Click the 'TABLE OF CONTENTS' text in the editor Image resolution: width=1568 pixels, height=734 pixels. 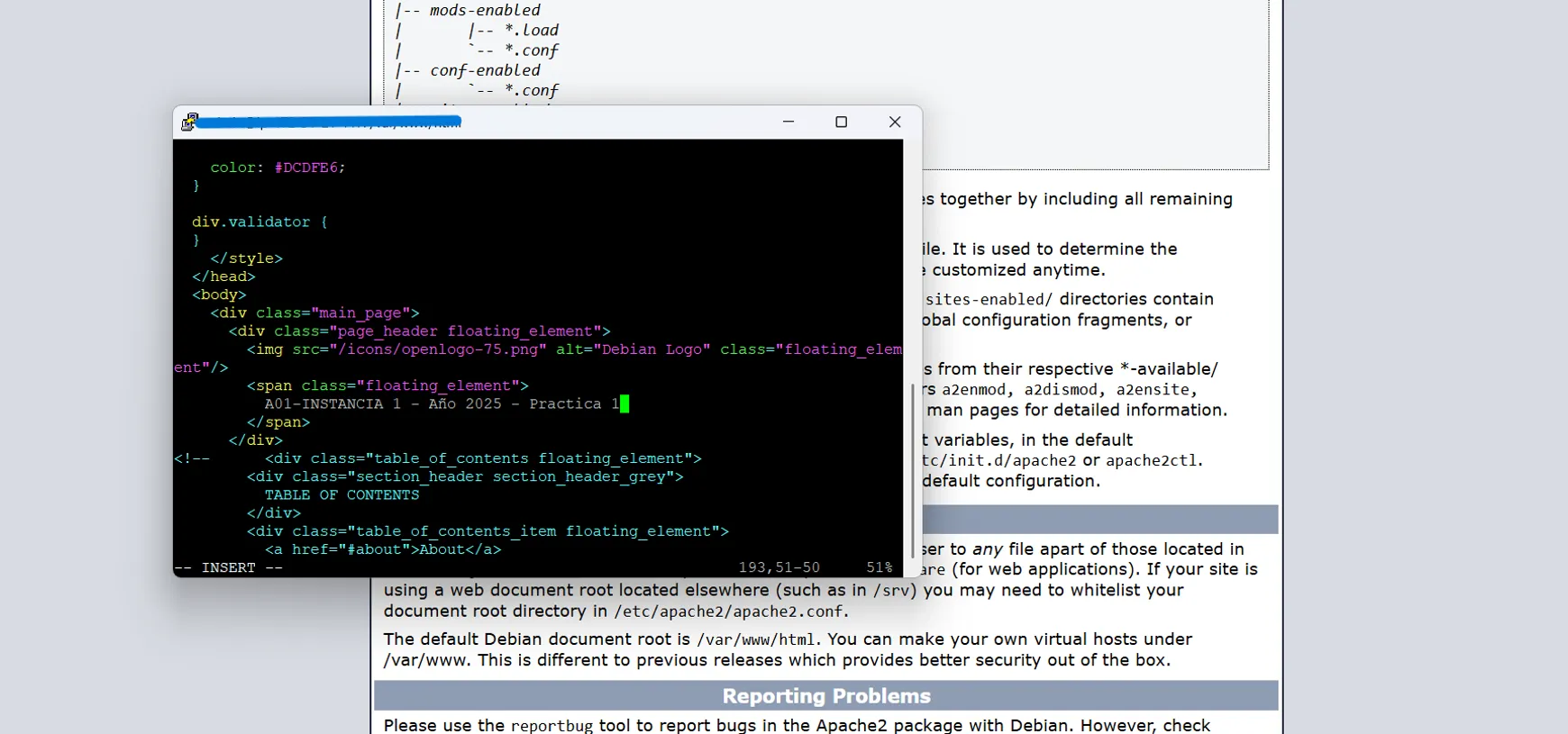click(342, 495)
